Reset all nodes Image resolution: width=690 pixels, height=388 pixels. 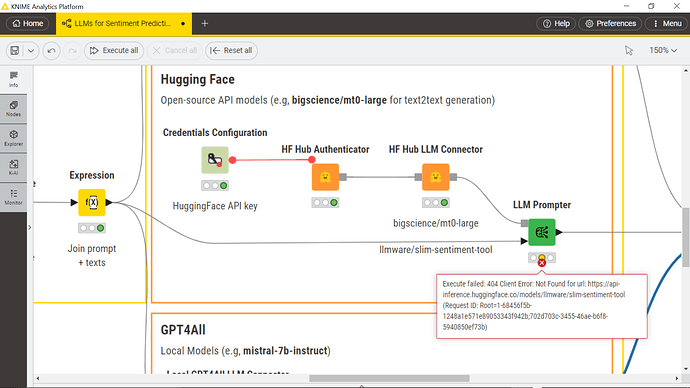point(231,51)
